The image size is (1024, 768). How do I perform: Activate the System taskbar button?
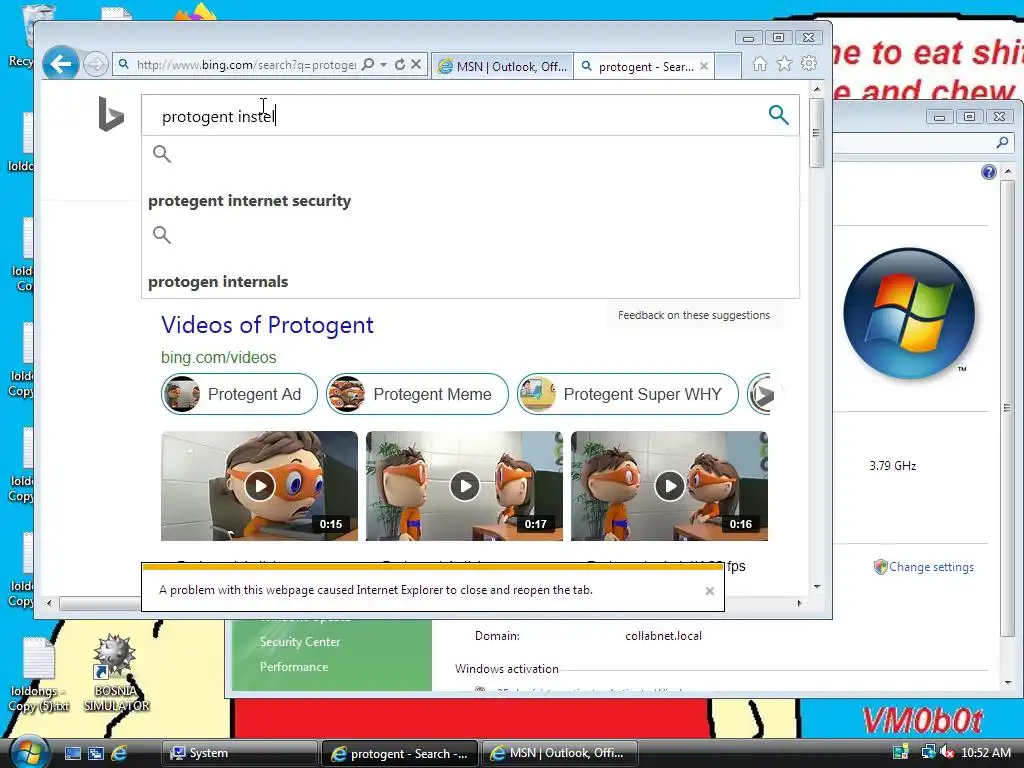240,753
